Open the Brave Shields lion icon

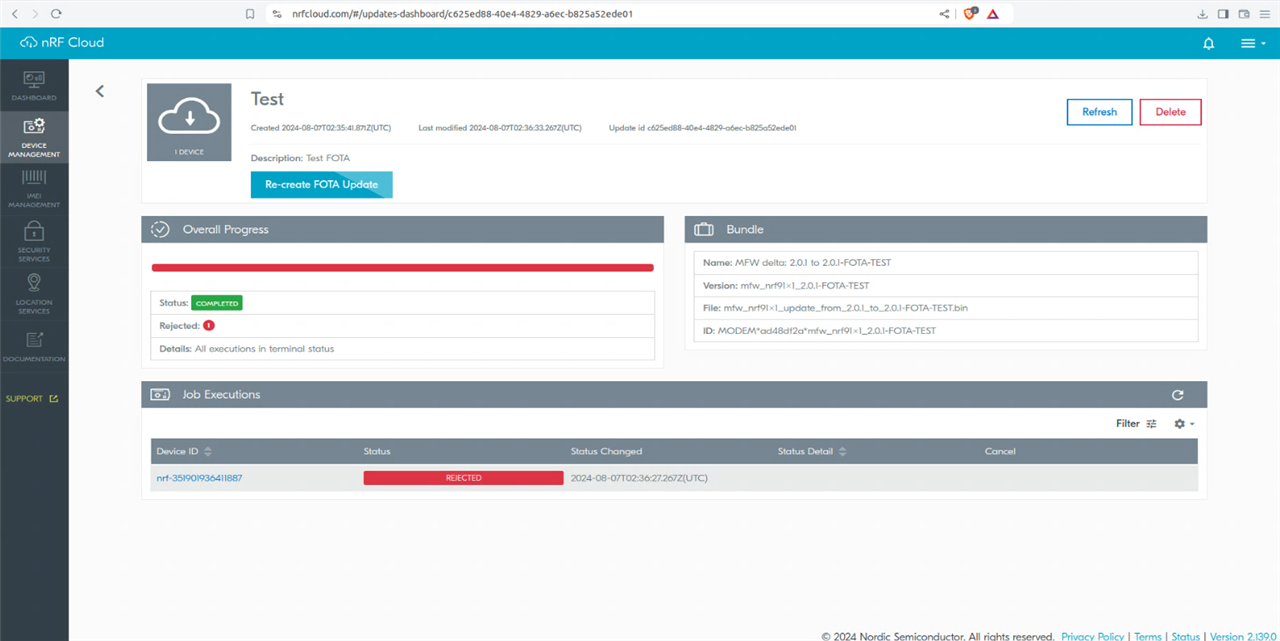[x=969, y=14]
